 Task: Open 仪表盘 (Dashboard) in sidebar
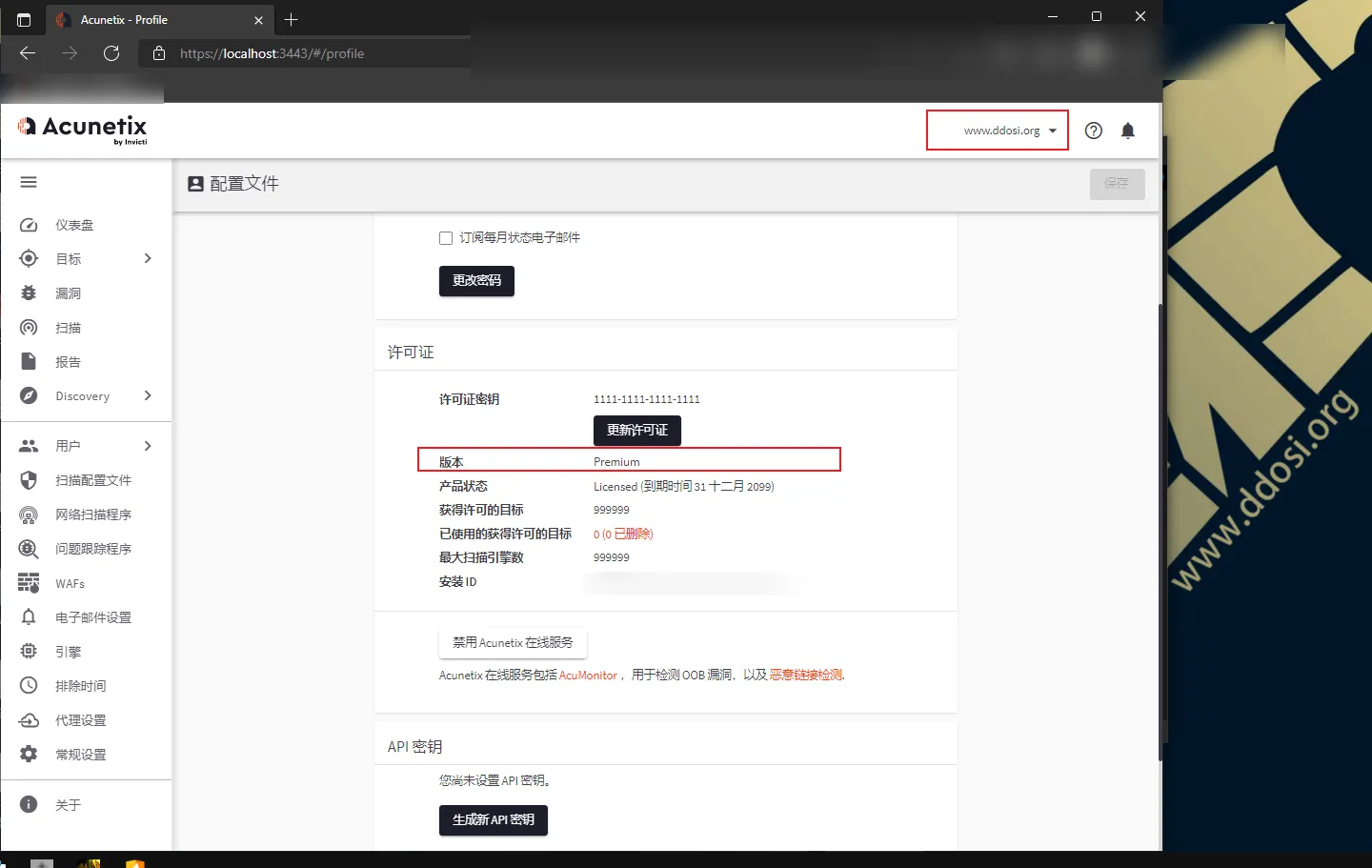click(74, 225)
